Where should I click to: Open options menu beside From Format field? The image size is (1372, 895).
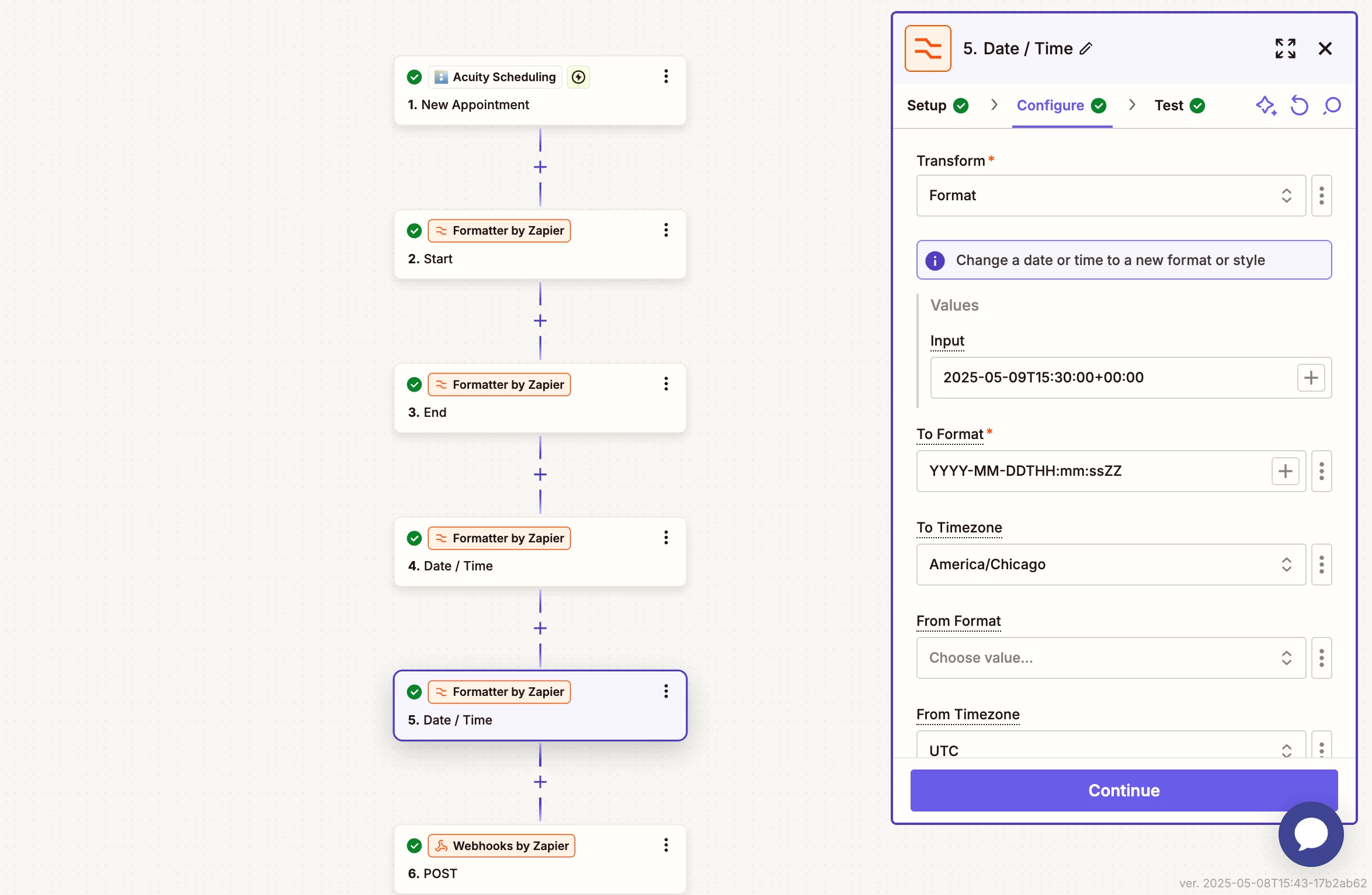1321,658
